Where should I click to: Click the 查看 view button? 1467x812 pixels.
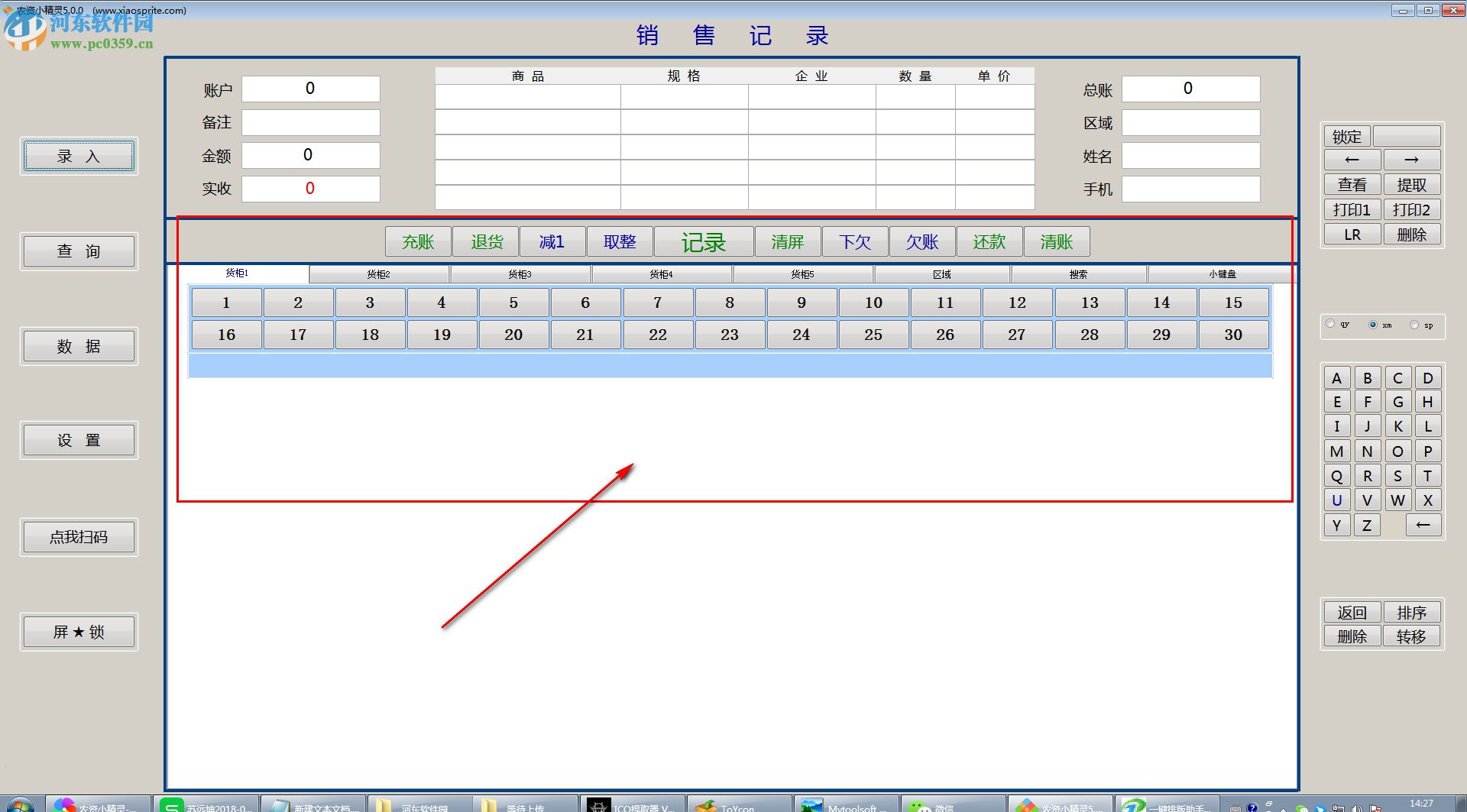point(1352,185)
